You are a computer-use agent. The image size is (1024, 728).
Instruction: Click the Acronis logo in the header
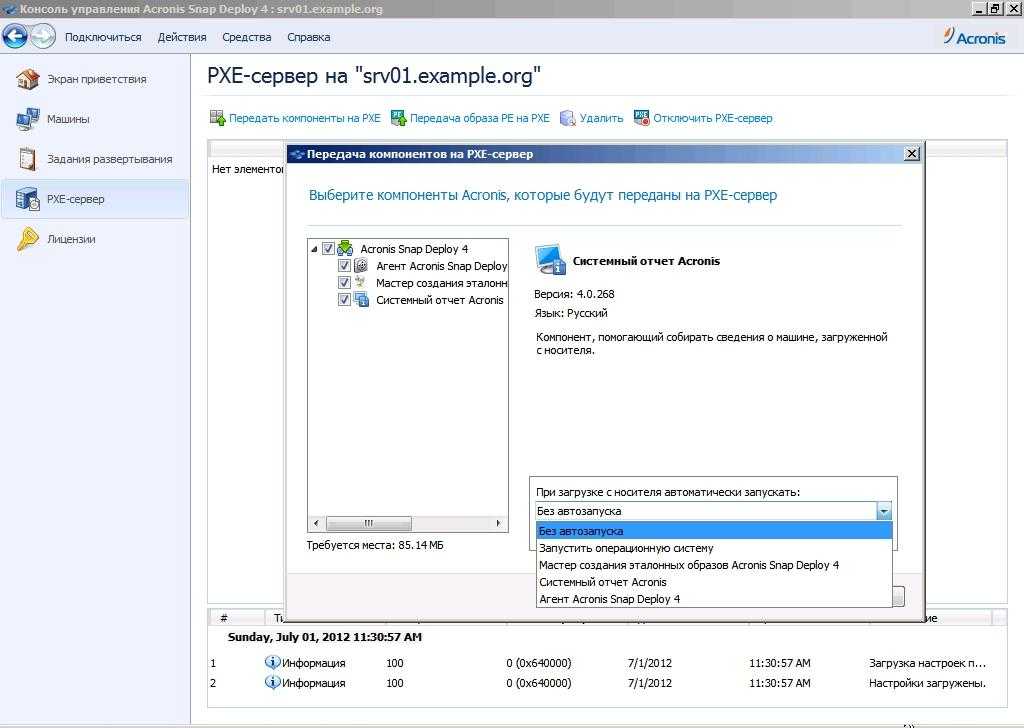pyautogui.click(x=974, y=37)
